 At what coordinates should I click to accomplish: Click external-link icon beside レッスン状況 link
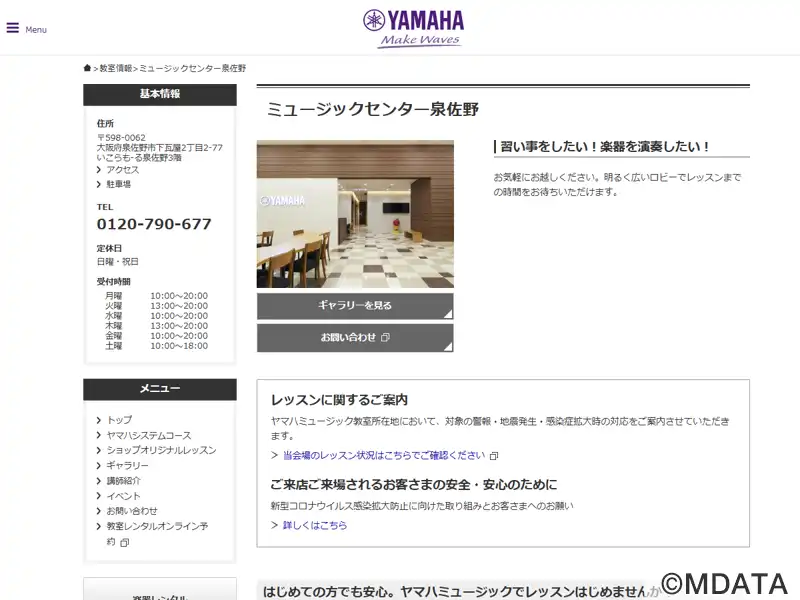[493, 456]
